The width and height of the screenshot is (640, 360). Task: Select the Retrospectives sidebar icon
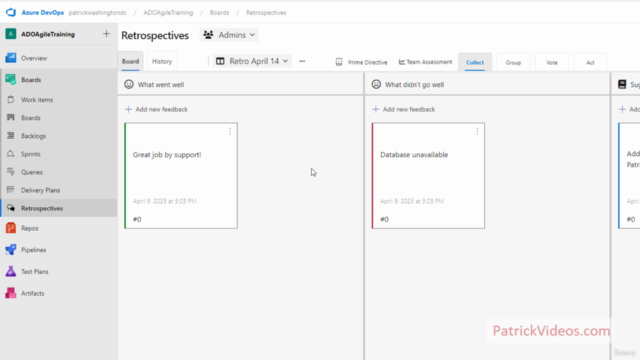pyautogui.click(x=11, y=208)
